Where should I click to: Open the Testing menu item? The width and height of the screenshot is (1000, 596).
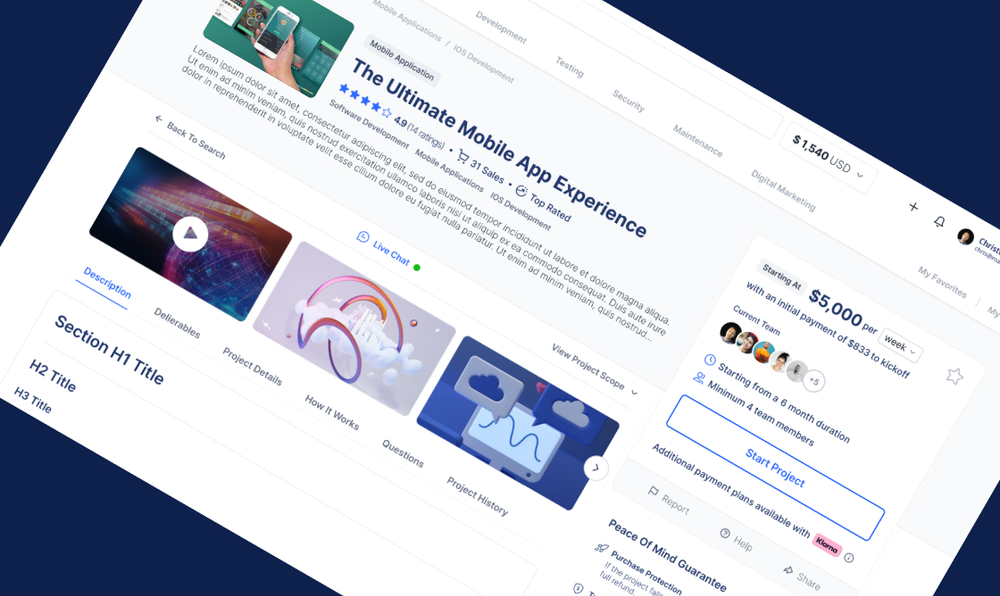click(569, 67)
